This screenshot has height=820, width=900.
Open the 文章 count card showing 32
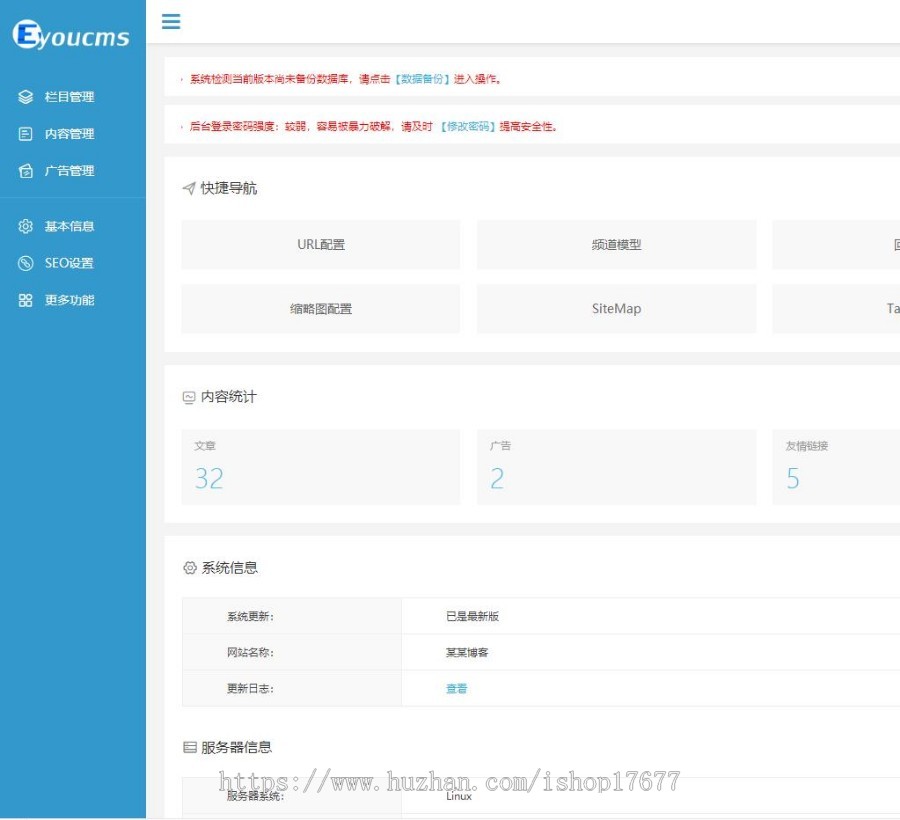coord(320,467)
